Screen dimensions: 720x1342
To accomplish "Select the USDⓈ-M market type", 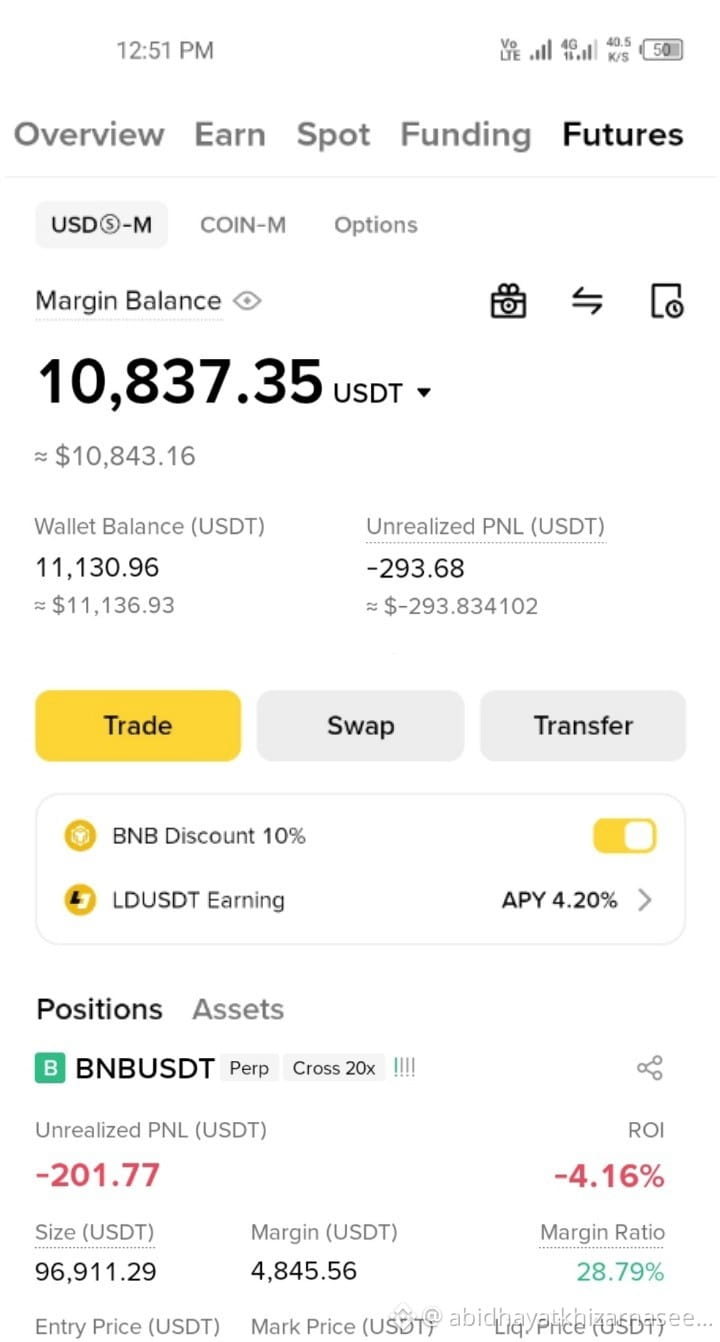I will point(102,225).
